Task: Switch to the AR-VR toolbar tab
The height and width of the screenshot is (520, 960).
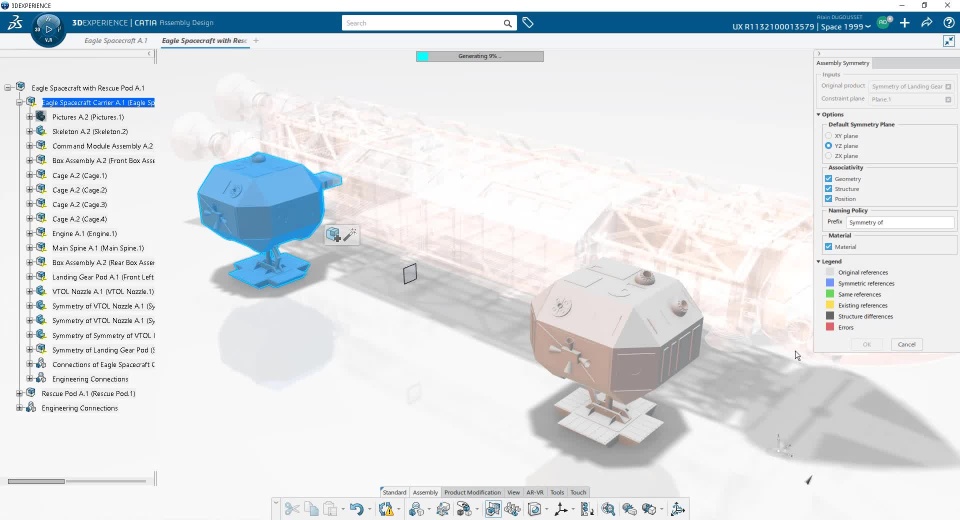Action: pos(535,492)
